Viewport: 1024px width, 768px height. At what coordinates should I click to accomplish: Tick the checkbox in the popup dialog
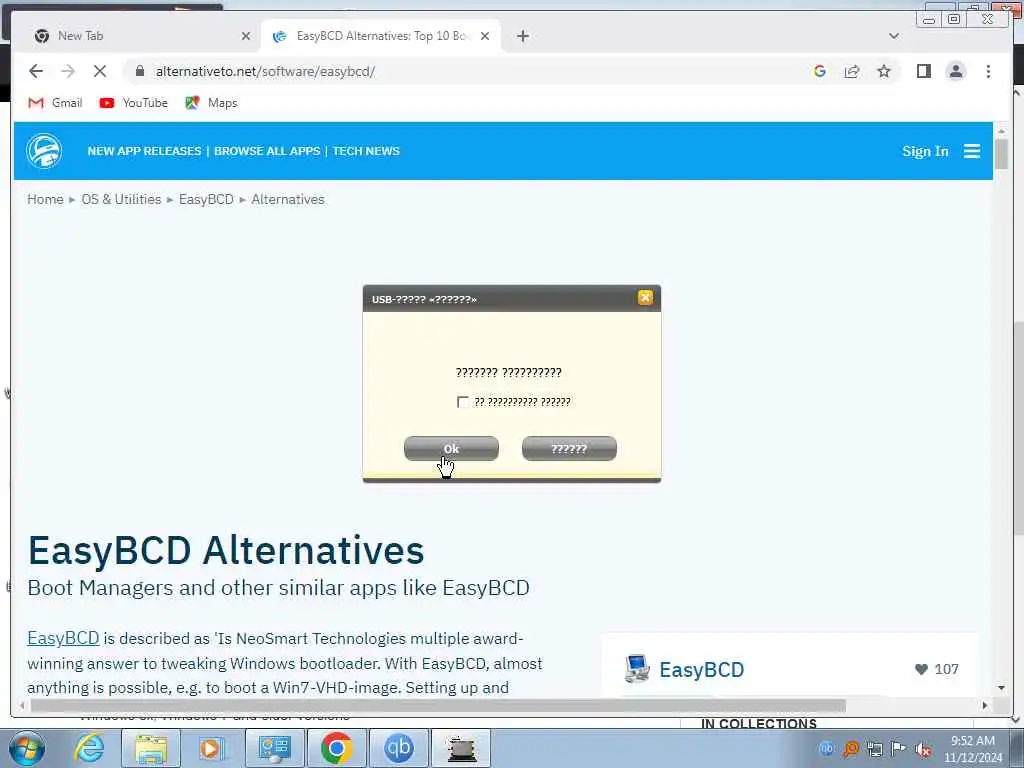click(462, 402)
